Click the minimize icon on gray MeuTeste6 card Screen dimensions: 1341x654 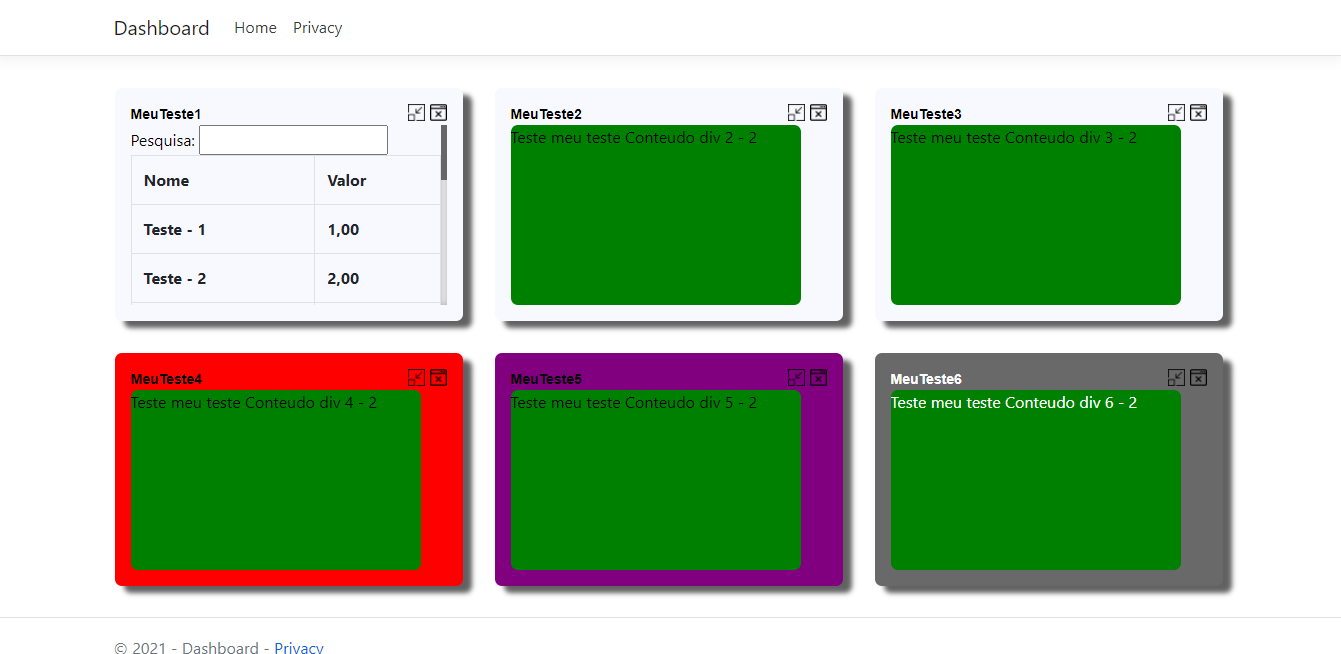click(1176, 377)
